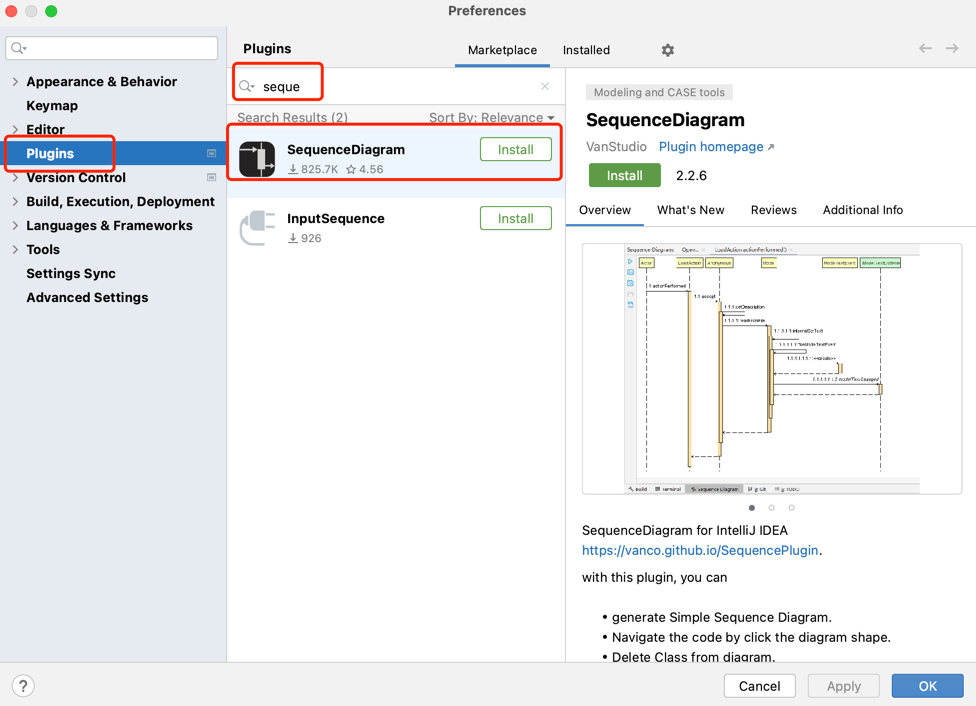Open the Sort By Relevance dropdown

click(x=492, y=118)
